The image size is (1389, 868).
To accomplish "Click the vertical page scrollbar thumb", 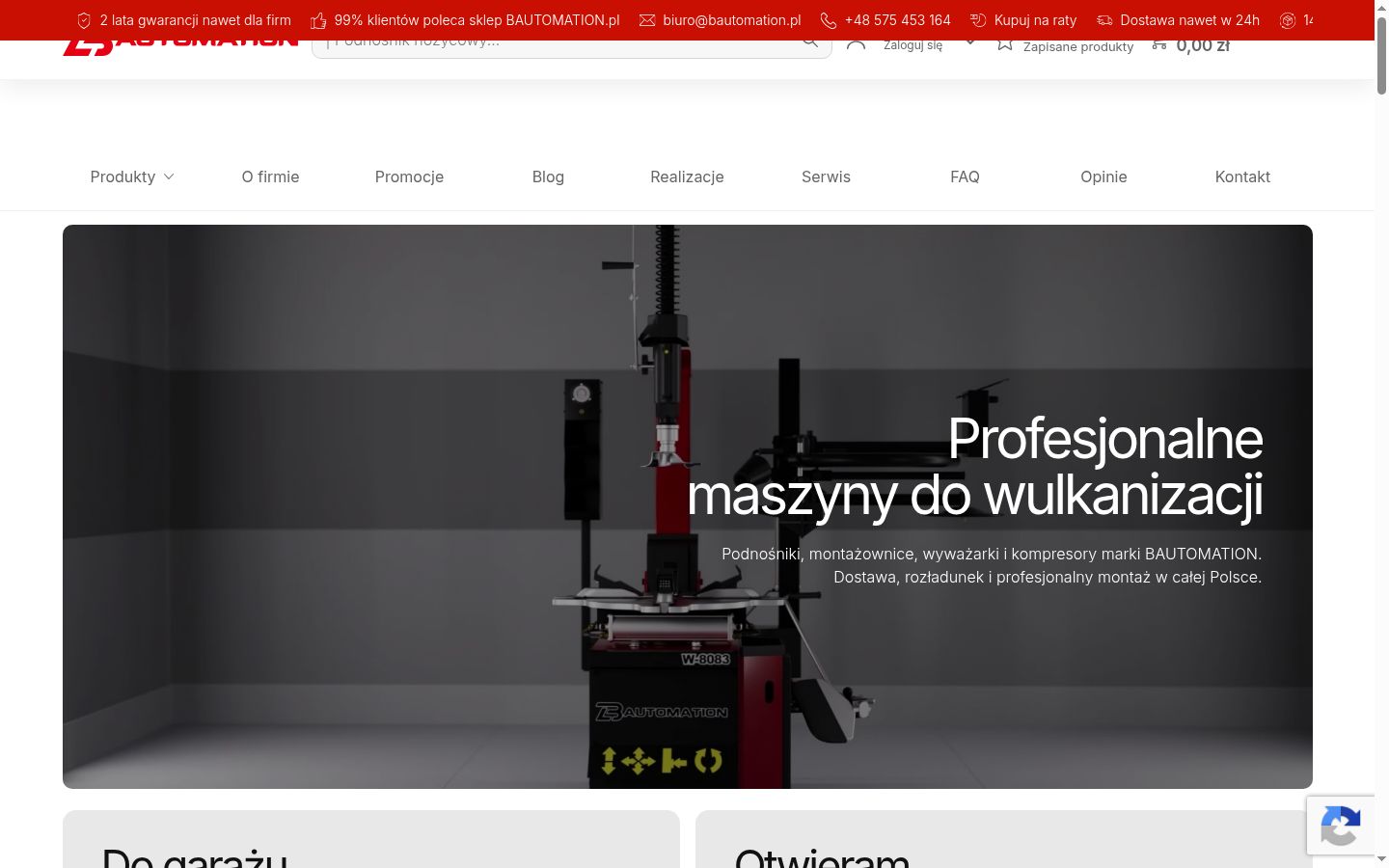I will 1381,55.
